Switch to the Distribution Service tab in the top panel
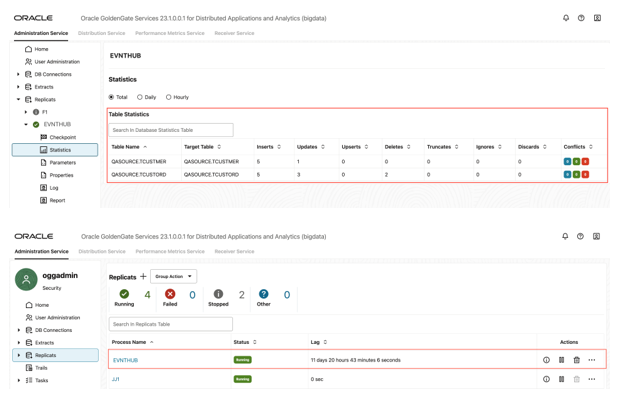This screenshot has width=622, height=409. coord(102,33)
